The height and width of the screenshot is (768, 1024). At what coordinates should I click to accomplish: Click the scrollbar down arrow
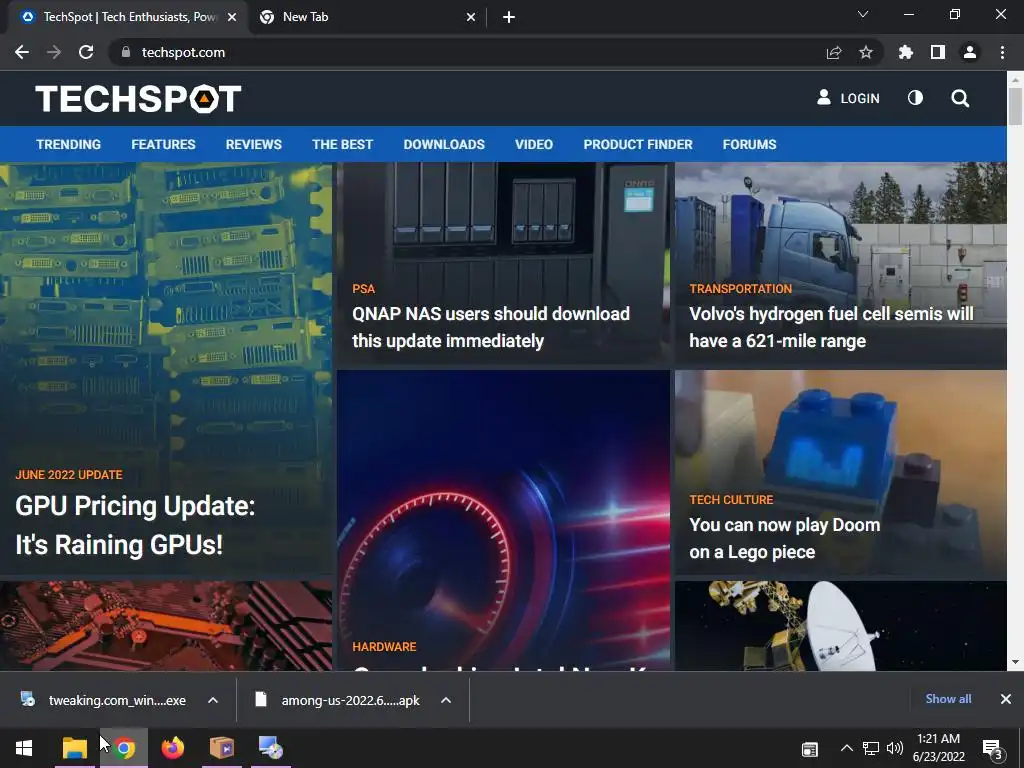pyautogui.click(x=1015, y=662)
